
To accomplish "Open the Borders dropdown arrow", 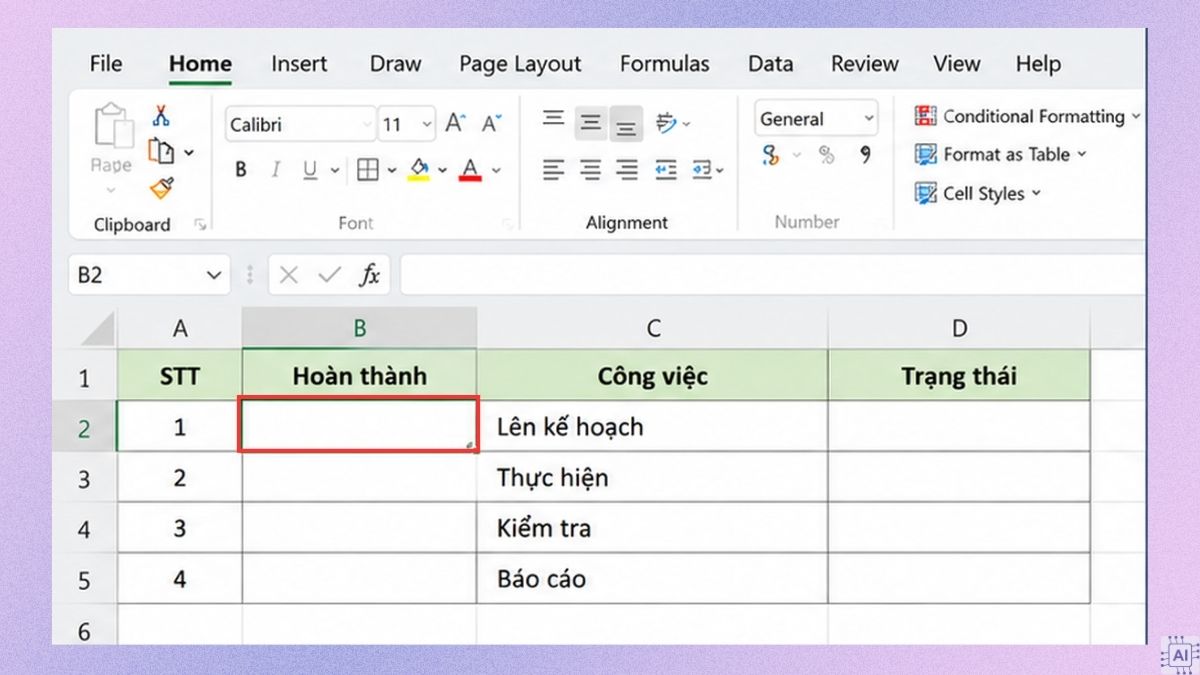I will point(392,171).
